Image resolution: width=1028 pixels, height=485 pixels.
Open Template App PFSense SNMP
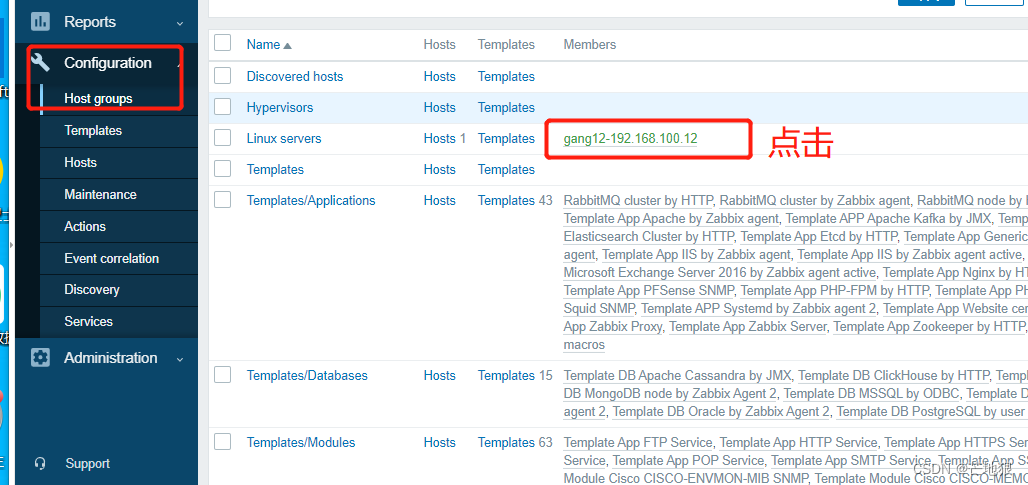point(649,290)
